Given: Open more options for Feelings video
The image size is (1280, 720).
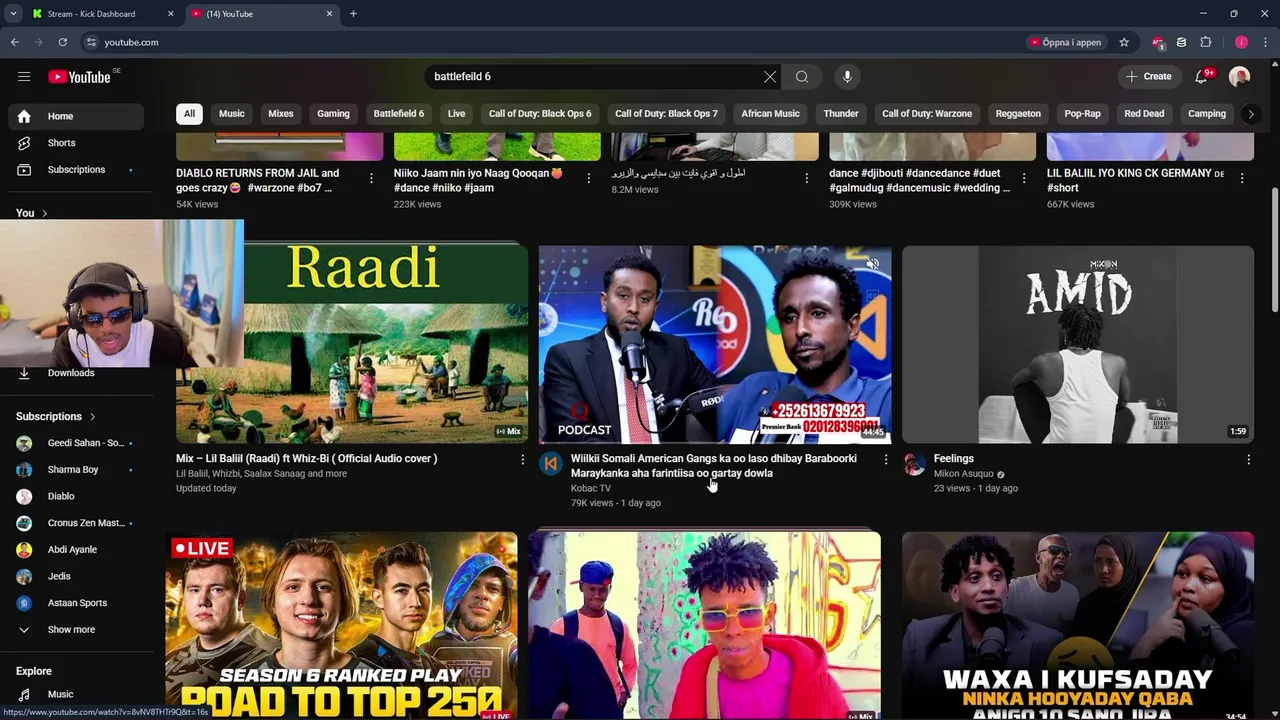Looking at the screenshot, I should coord(1248,460).
